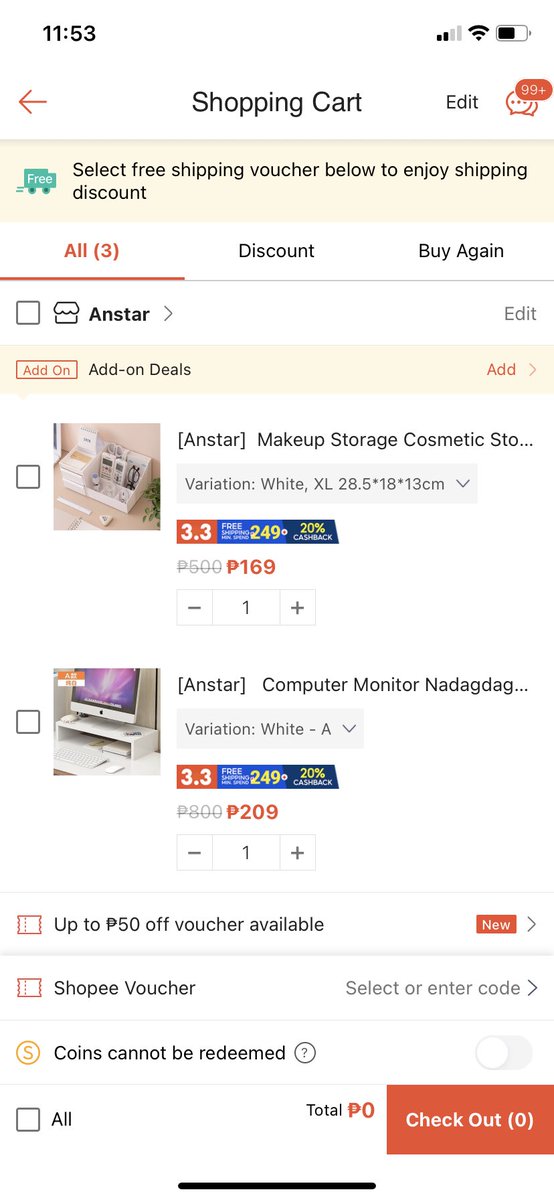Tap the free shipping truck icon

point(37,181)
